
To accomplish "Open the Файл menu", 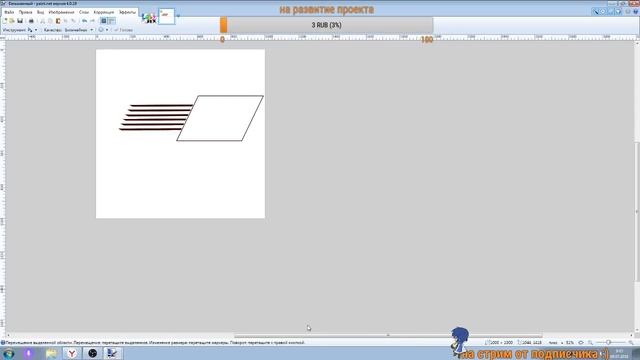I will coord(9,12).
